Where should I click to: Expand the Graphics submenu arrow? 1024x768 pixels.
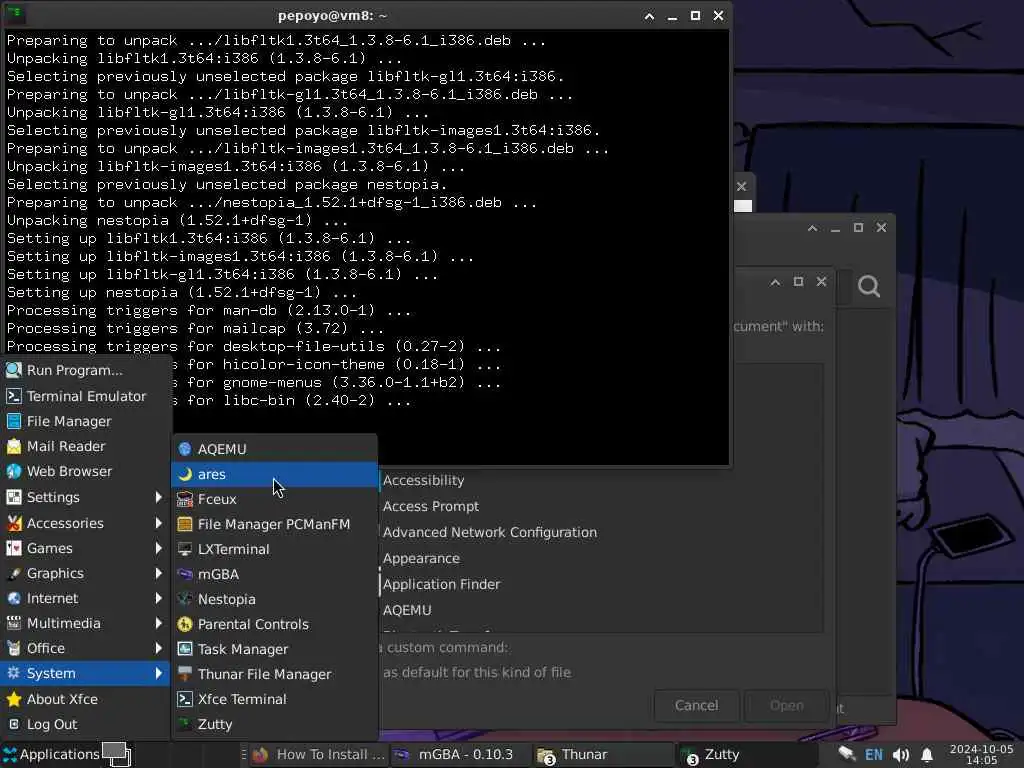pyautogui.click(x=159, y=573)
